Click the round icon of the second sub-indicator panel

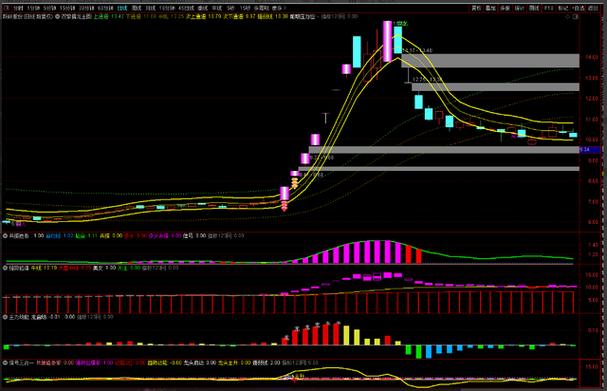point(5,268)
